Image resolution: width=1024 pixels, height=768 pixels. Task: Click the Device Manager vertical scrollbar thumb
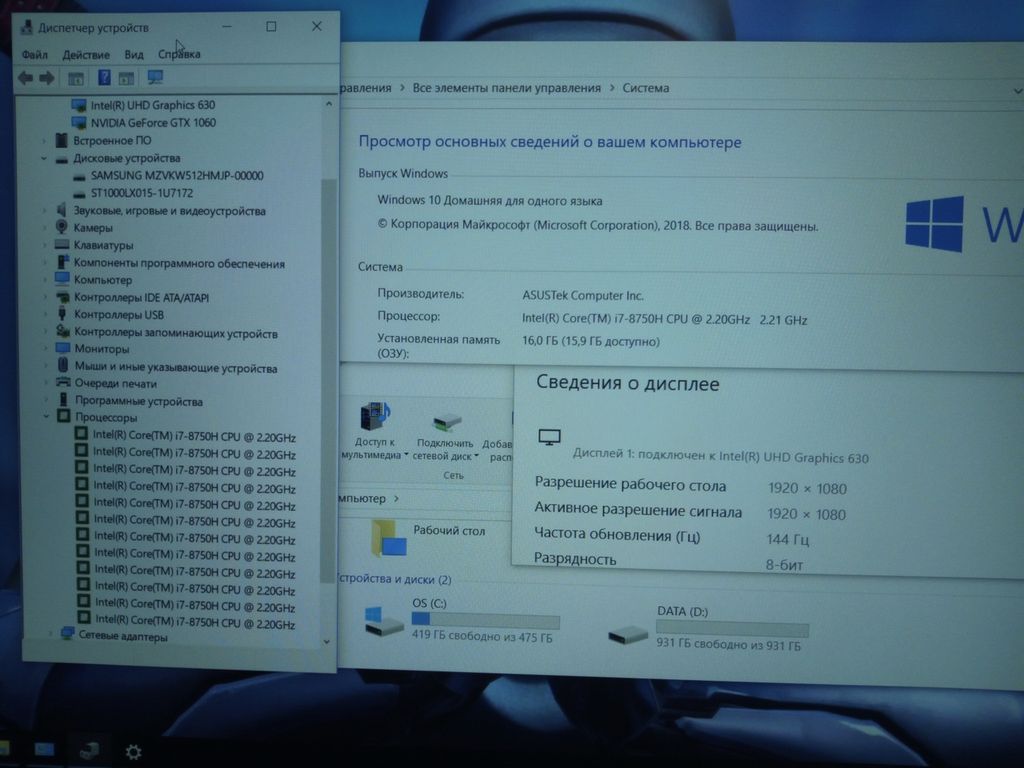click(326, 380)
